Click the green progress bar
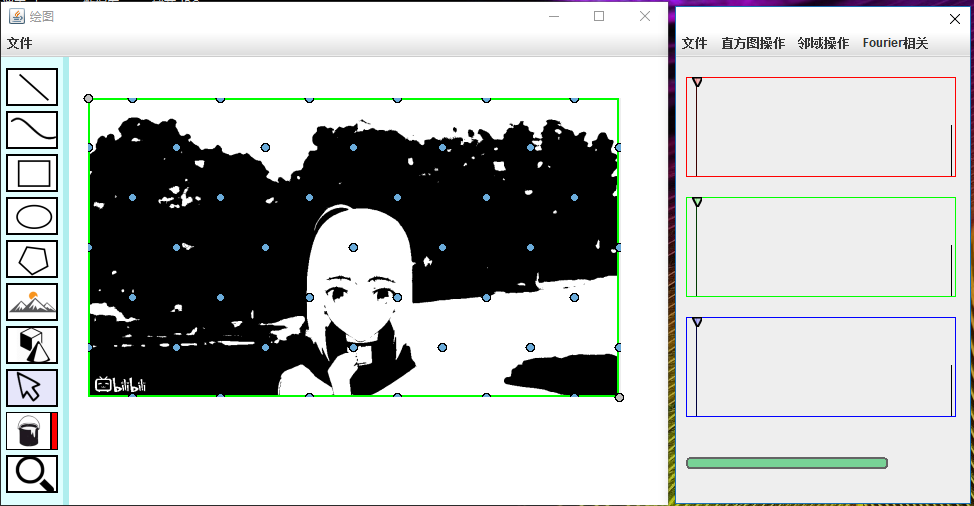Image resolution: width=974 pixels, height=506 pixels. 787,463
